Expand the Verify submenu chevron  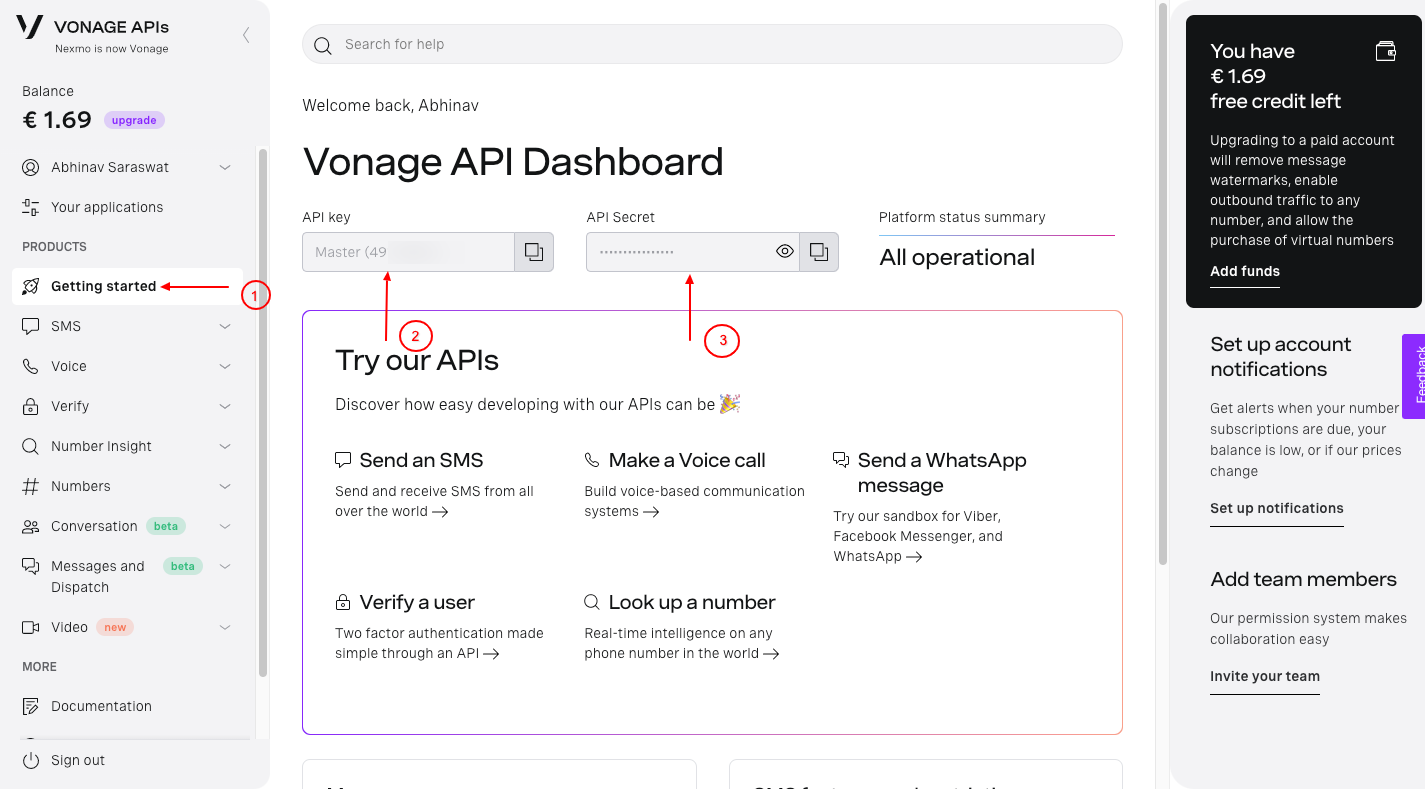(225, 406)
